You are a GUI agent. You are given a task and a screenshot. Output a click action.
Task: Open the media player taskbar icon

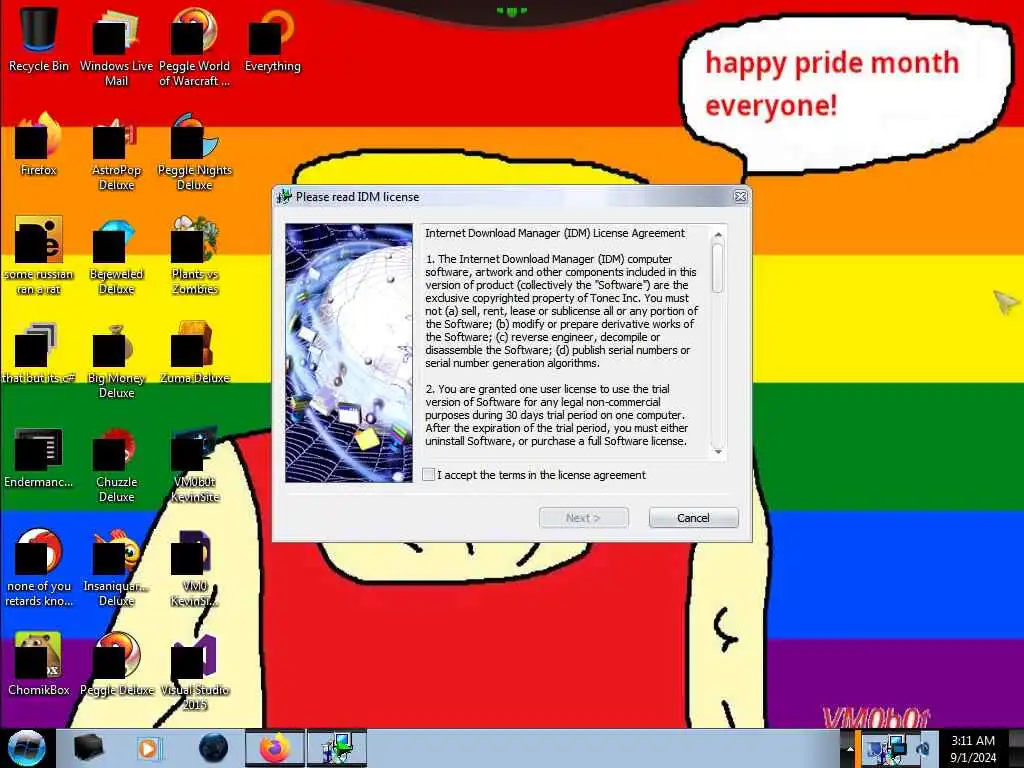coord(150,748)
